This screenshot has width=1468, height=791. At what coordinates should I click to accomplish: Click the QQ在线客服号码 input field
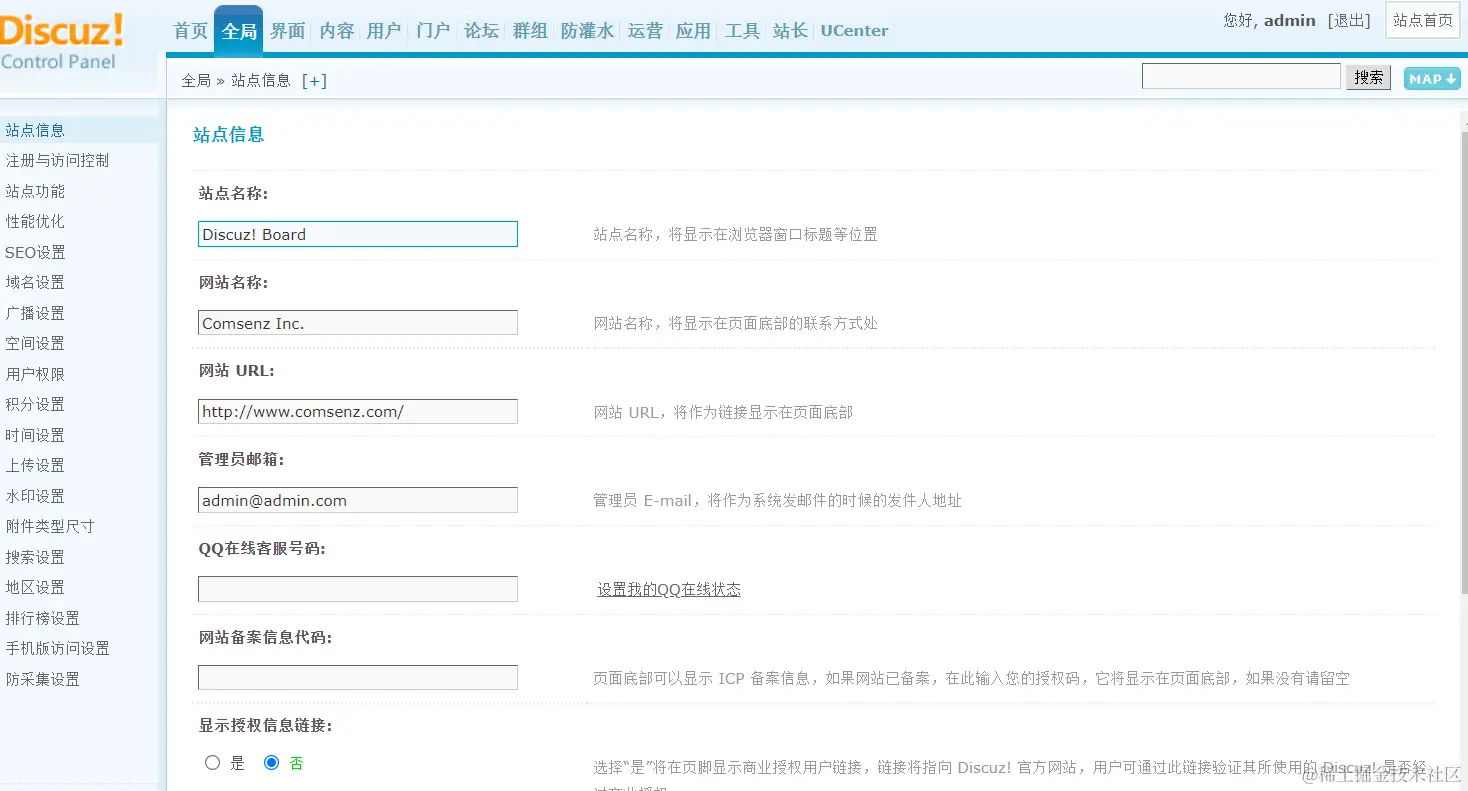(358, 589)
